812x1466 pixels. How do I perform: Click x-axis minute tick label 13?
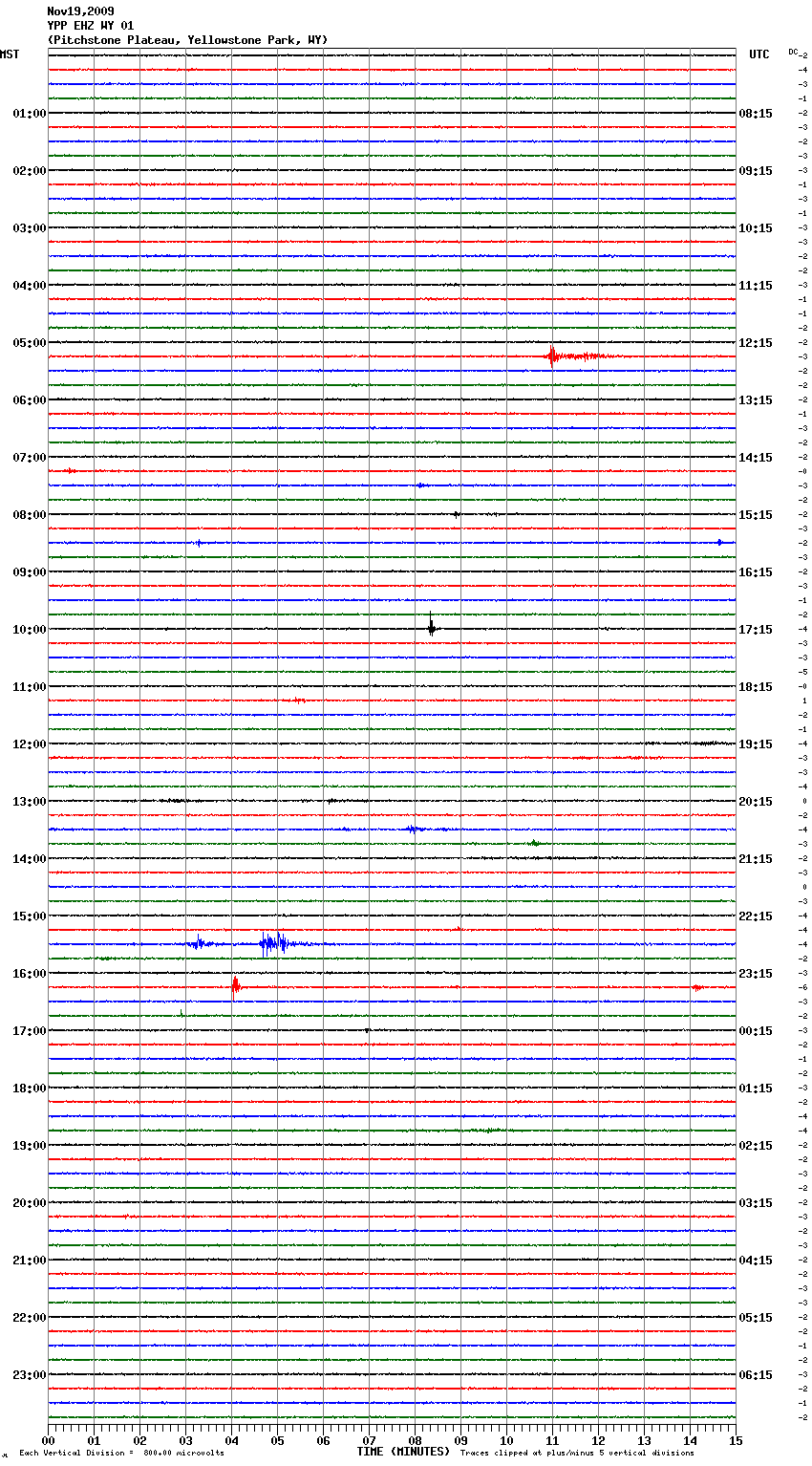[644, 1440]
